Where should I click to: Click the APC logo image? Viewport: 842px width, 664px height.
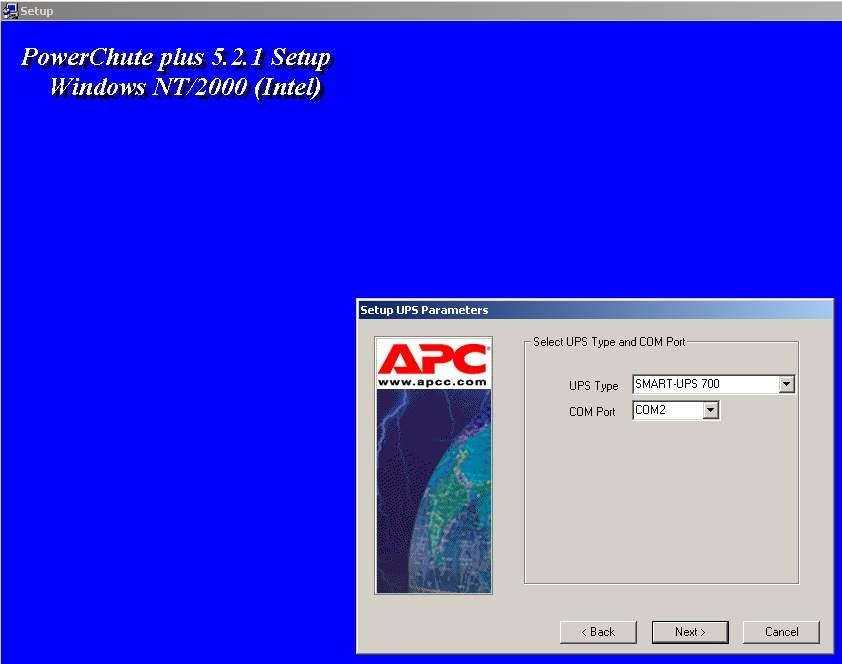[433, 465]
